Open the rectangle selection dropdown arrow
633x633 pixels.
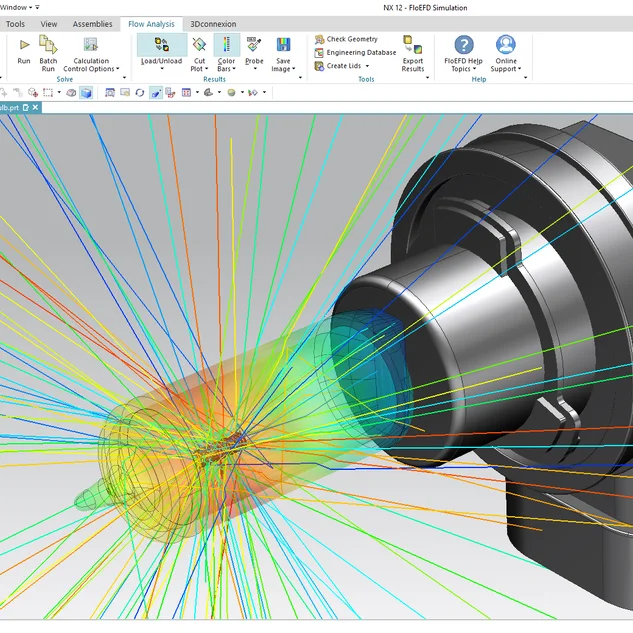click(59, 92)
